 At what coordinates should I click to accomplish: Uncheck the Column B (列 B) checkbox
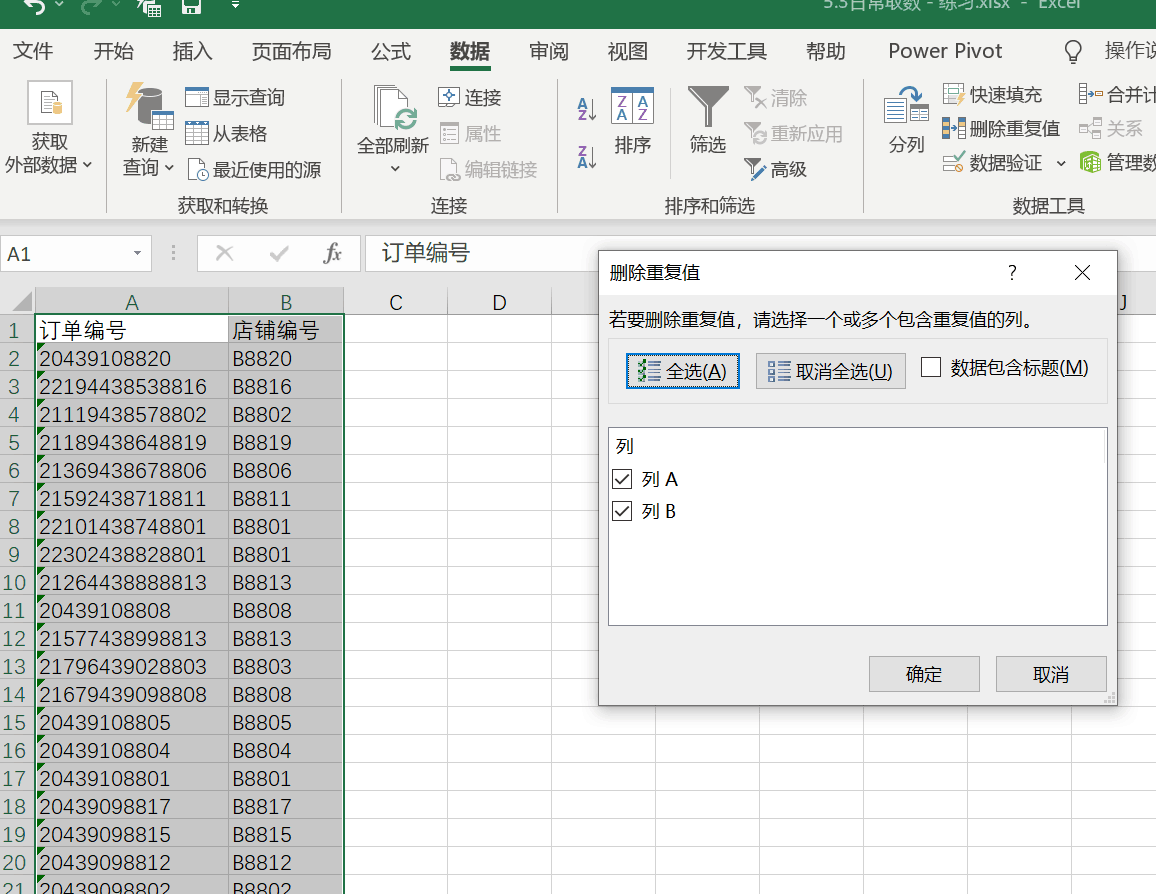pyautogui.click(x=622, y=511)
